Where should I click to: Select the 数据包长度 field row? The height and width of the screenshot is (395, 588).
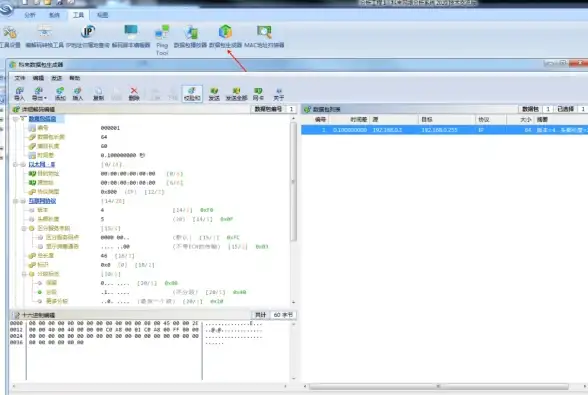pos(51,137)
